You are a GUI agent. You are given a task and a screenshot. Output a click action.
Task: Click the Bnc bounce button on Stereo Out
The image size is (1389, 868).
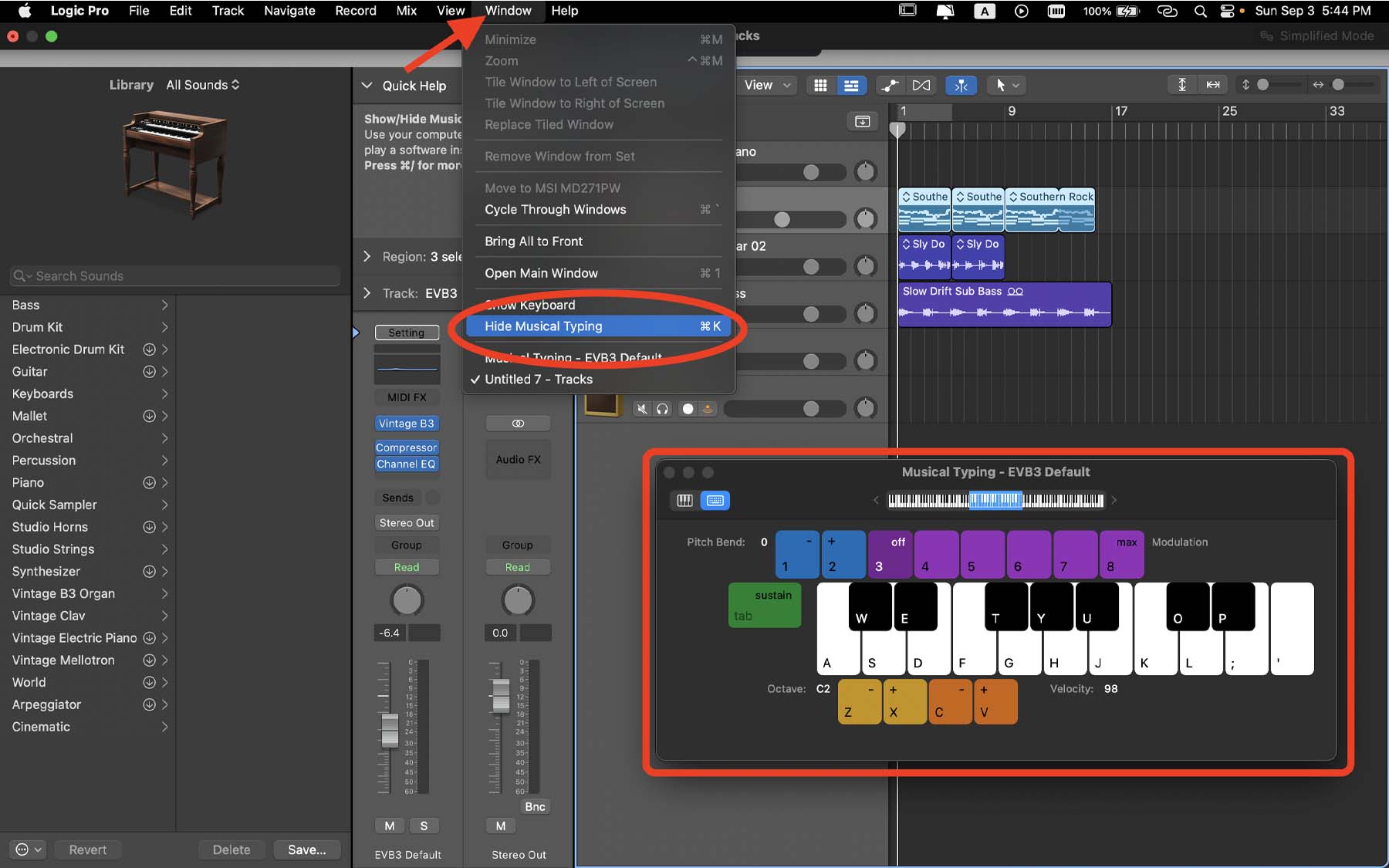[535, 806]
